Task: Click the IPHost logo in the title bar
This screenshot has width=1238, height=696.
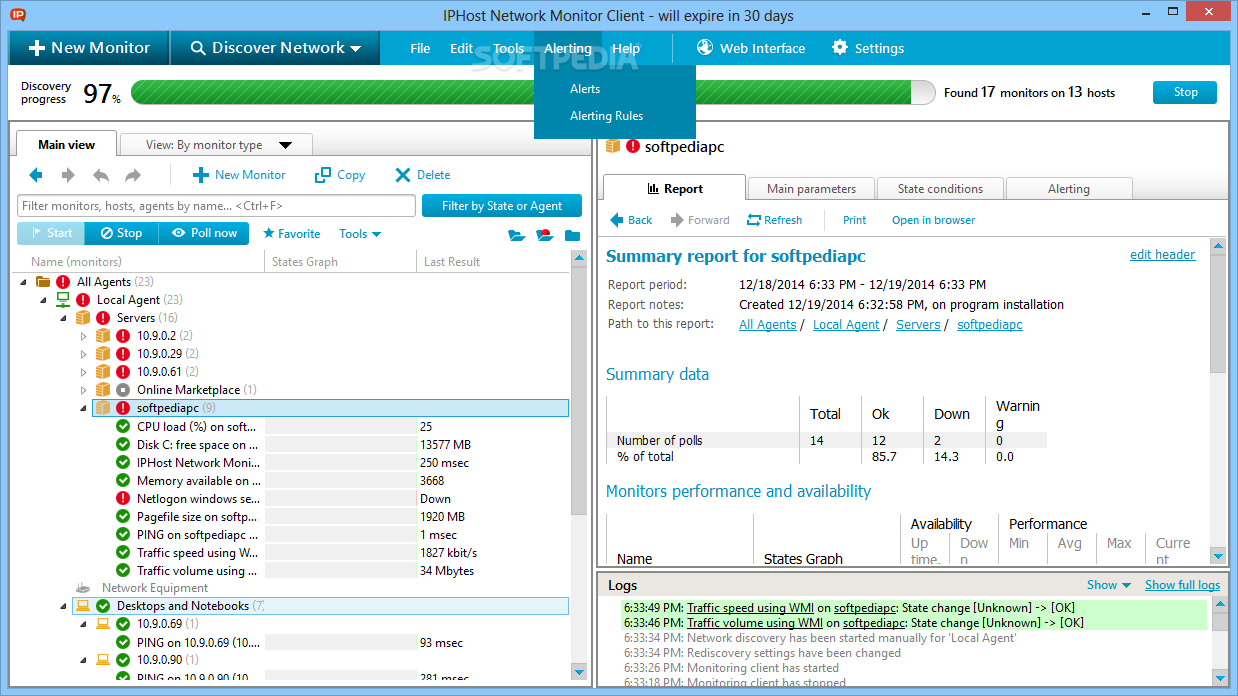Action: pos(18,14)
